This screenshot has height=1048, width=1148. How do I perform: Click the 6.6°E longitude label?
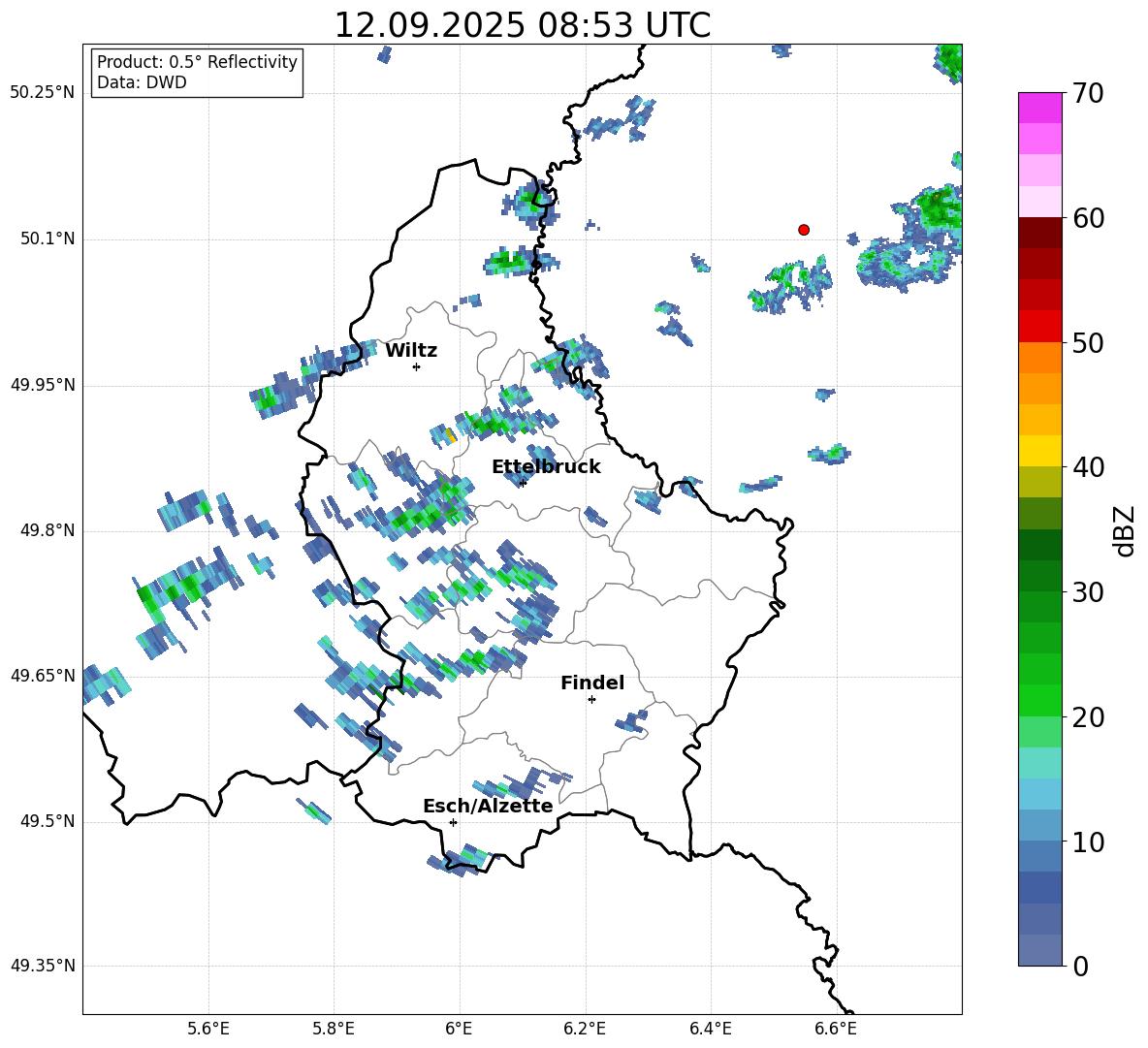836,1029
